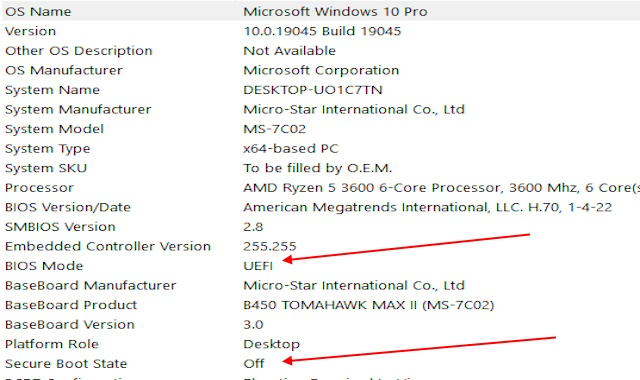Select the System Model value MS-7C02

coord(274,129)
